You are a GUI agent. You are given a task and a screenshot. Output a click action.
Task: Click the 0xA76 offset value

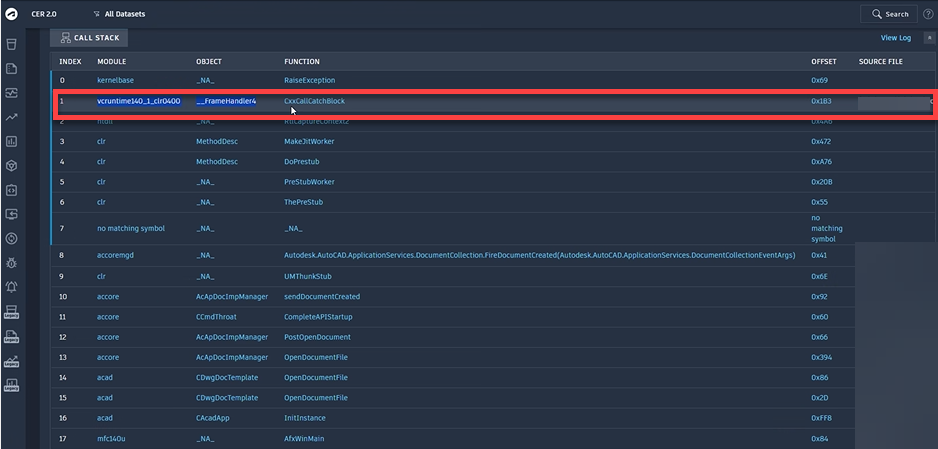(x=821, y=161)
